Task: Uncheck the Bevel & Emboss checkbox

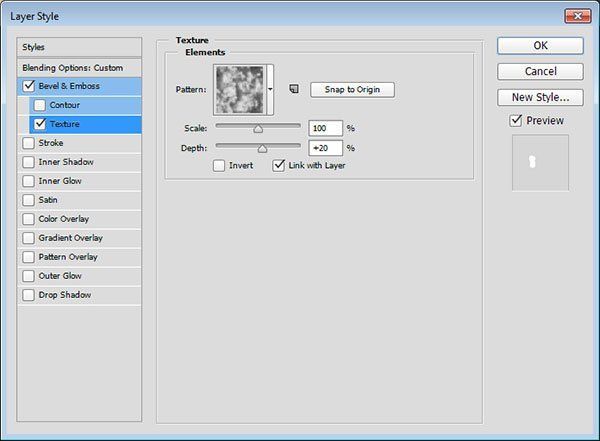Action: (29, 86)
